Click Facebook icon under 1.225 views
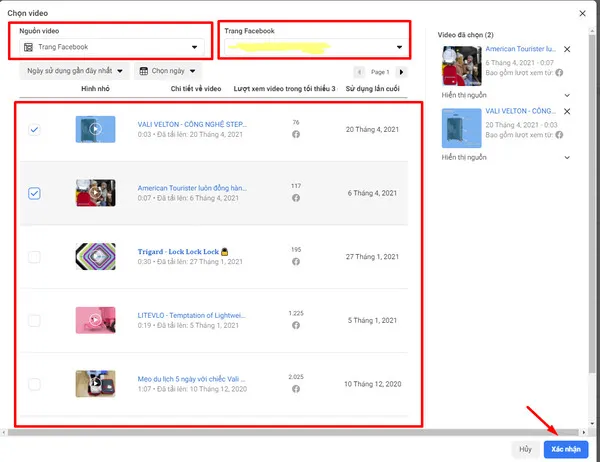This screenshot has width=600, height=462. click(296, 325)
